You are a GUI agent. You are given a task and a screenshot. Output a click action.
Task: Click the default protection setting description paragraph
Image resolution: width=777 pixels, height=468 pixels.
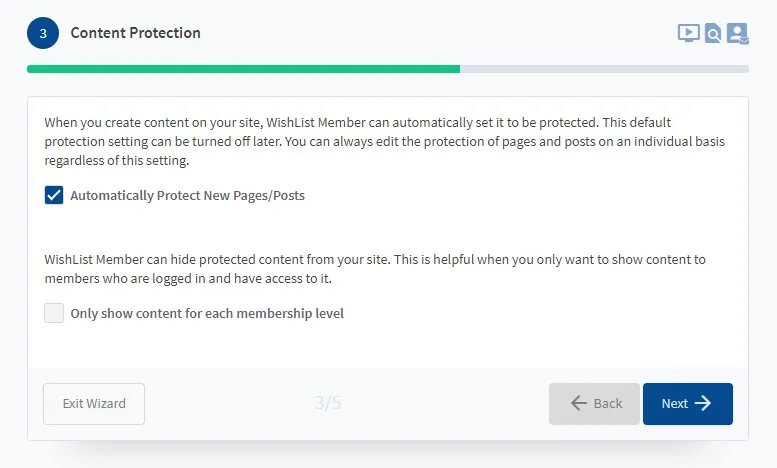(385, 141)
